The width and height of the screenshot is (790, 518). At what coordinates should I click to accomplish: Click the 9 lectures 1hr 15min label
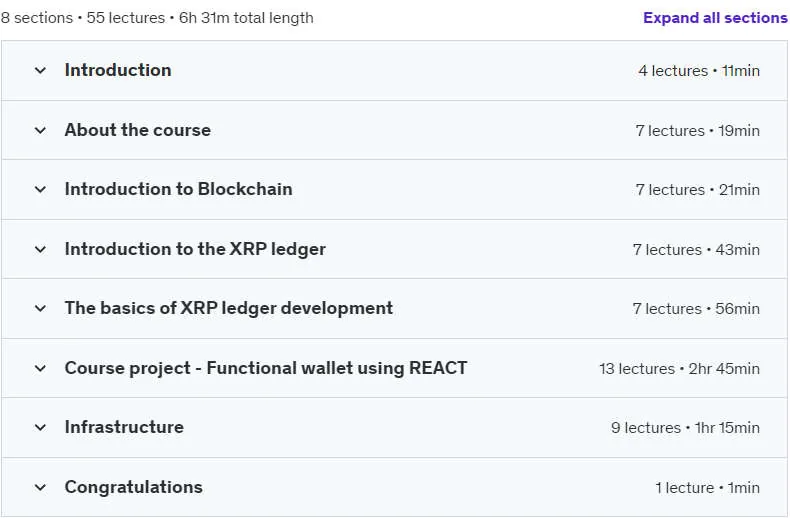click(685, 427)
